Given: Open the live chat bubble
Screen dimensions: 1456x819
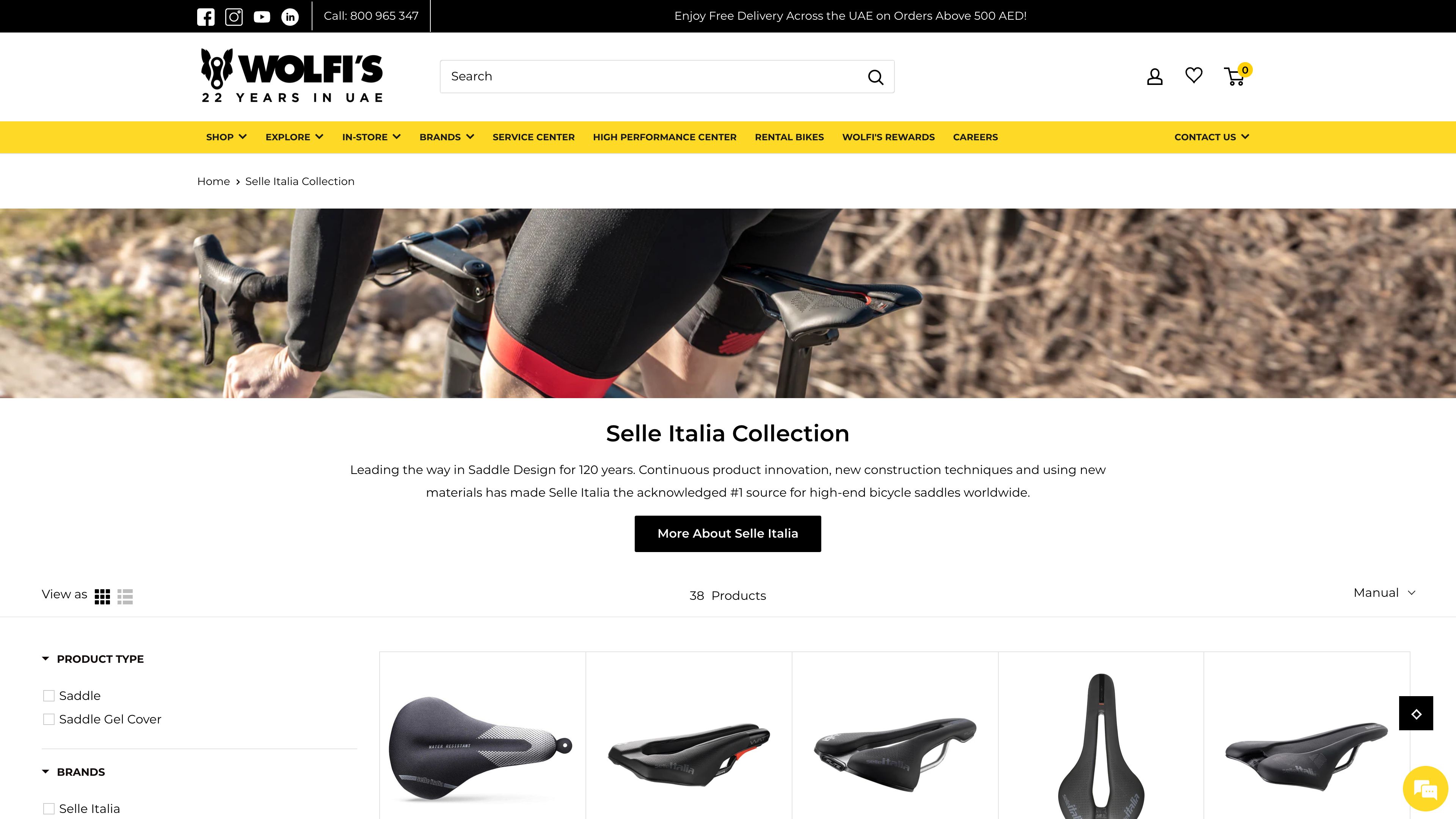Looking at the screenshot, I should [1425, 789].
